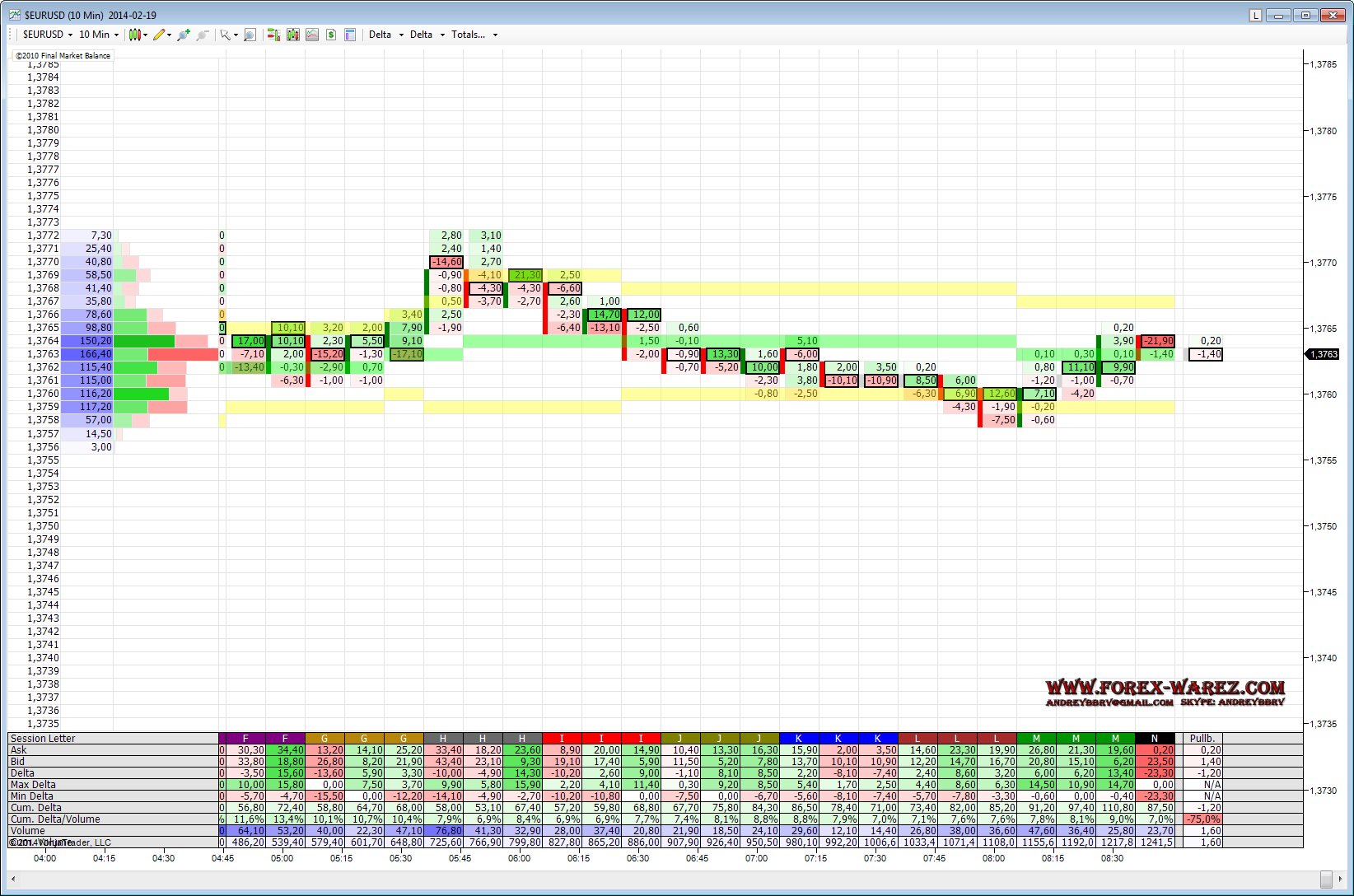Toggle the L chart link button
The width and height of the screenshot is (1354, 896).
pos(1255,15)
